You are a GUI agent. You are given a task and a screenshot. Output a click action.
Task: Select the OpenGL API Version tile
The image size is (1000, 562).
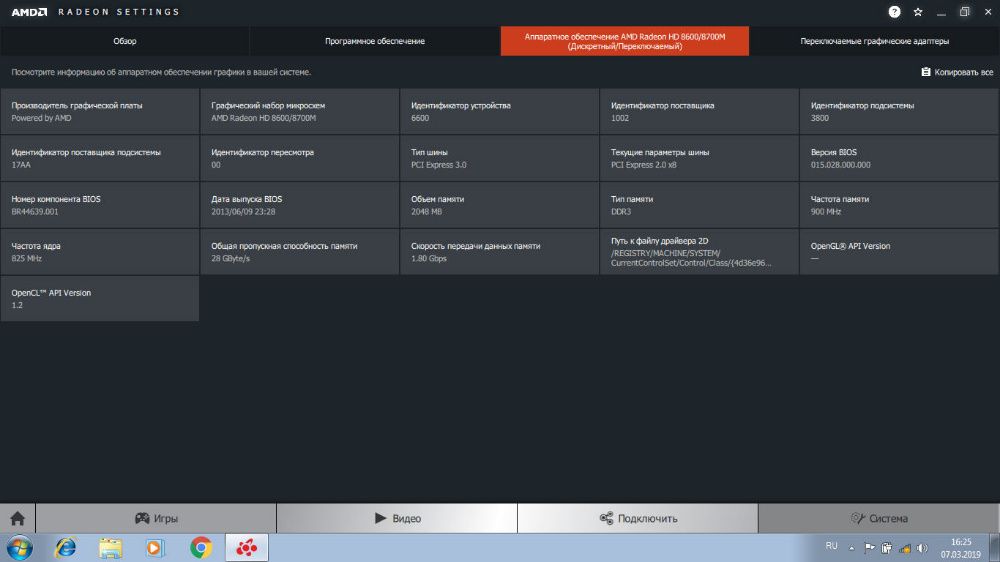899,252
